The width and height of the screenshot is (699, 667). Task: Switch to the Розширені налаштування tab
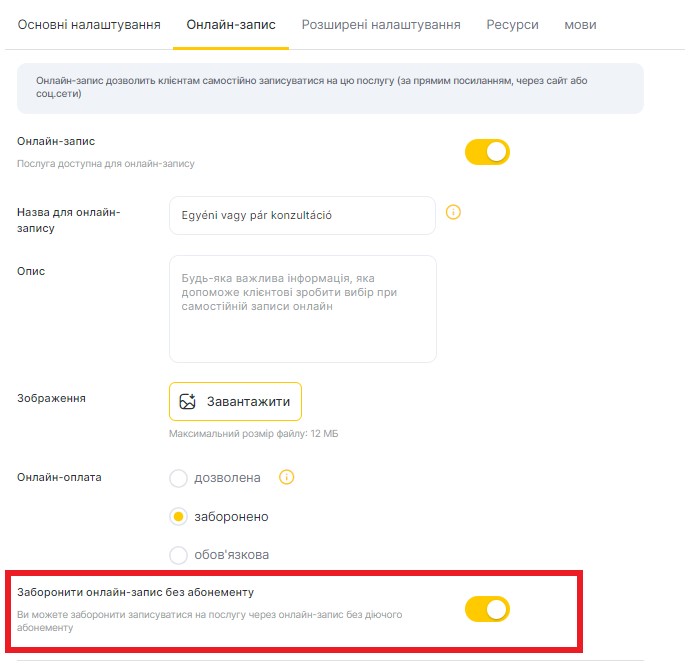381,24
